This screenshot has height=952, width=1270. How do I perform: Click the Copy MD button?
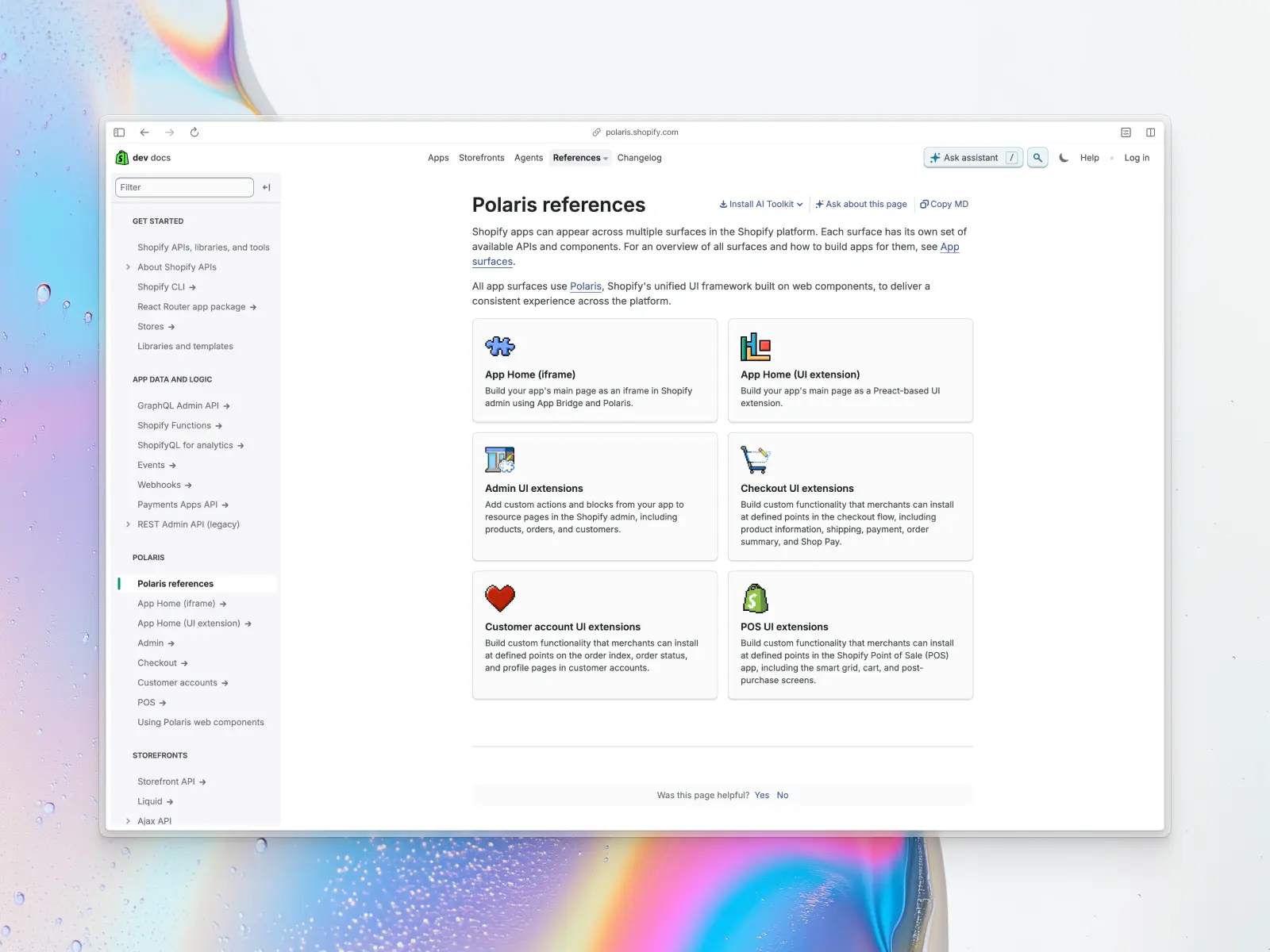(x=944, y=205)
